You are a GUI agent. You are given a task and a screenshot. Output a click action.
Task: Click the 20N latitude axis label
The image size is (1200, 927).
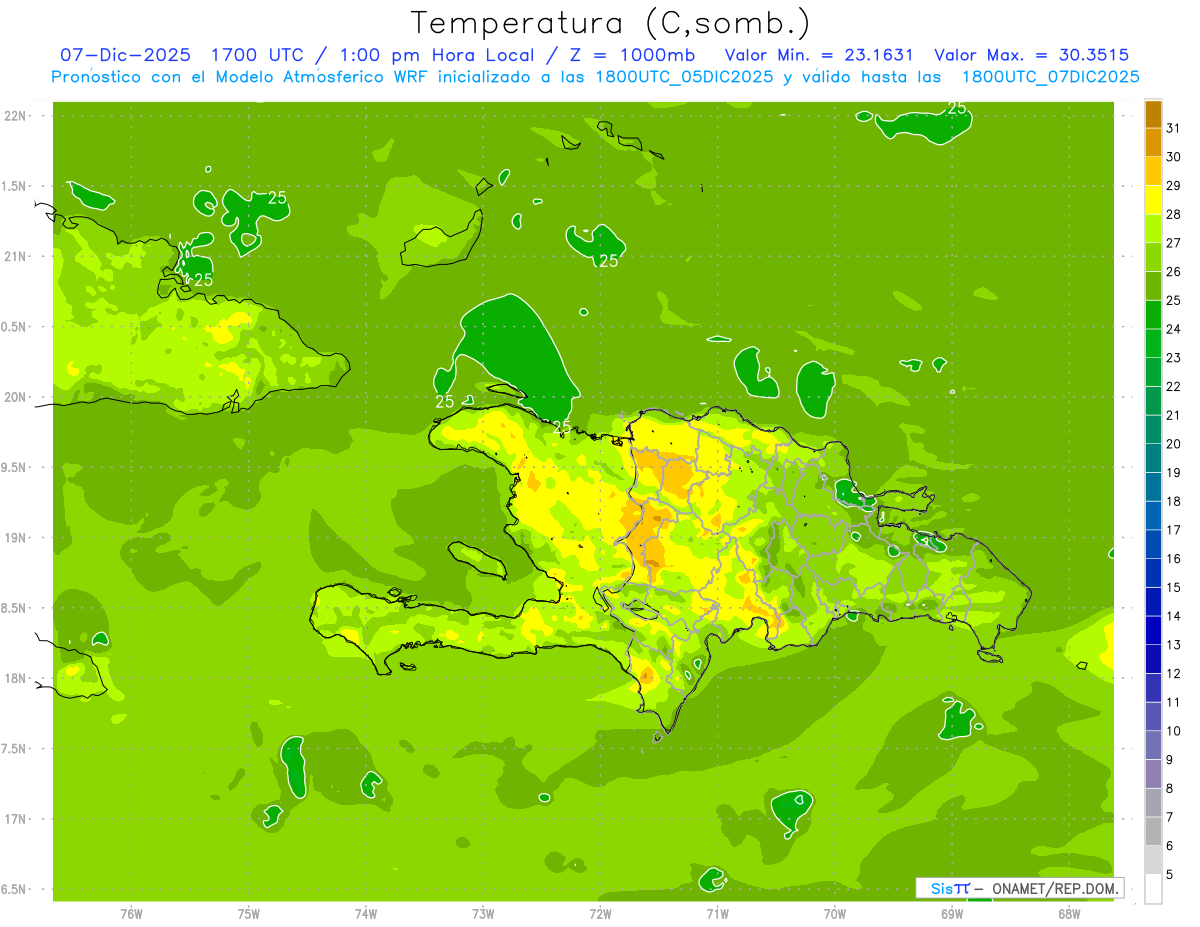(17, 397)
